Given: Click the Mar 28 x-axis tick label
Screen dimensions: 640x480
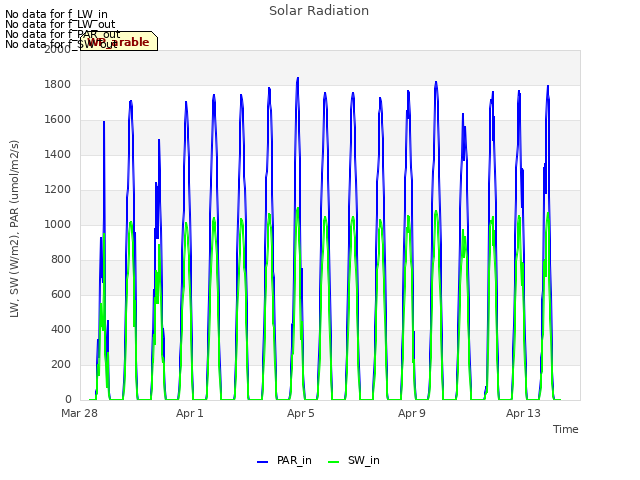Looking at the screenshot, I should 79,413.
